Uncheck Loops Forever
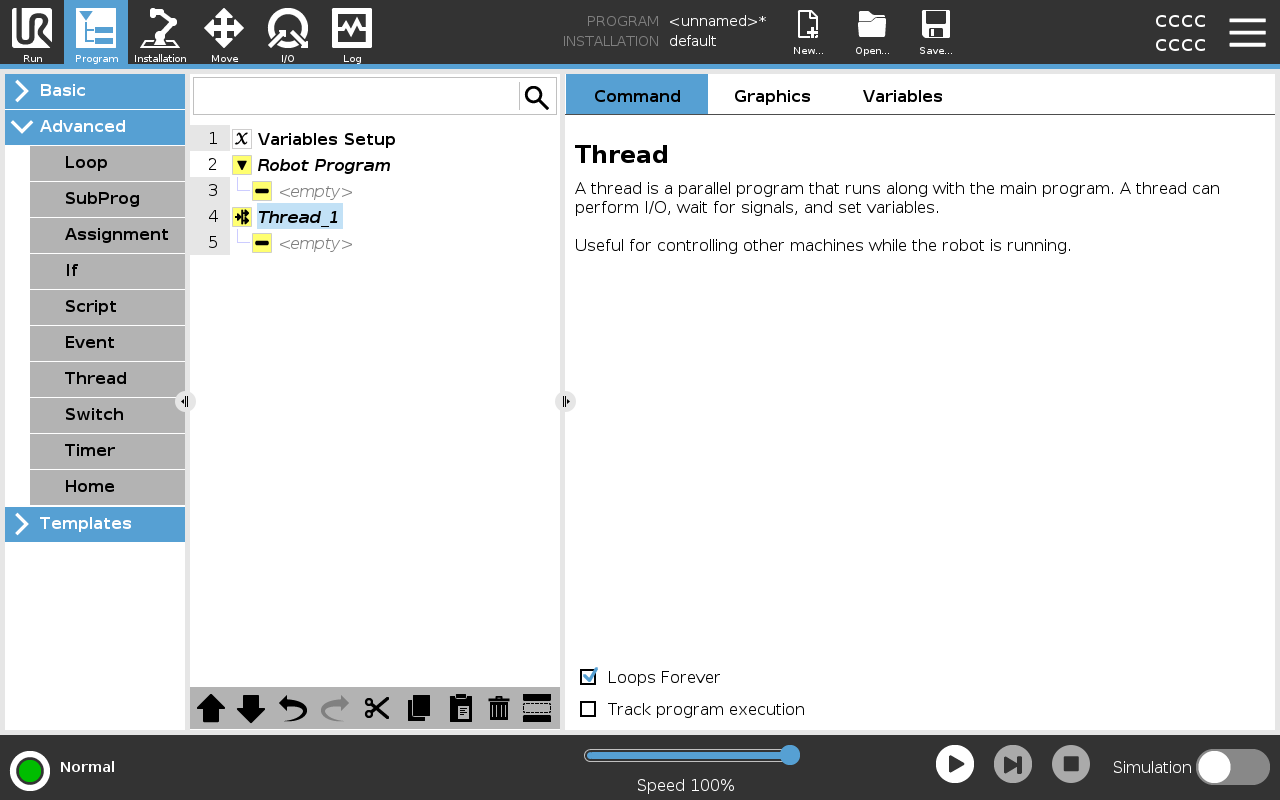 (x=588, y=677)
